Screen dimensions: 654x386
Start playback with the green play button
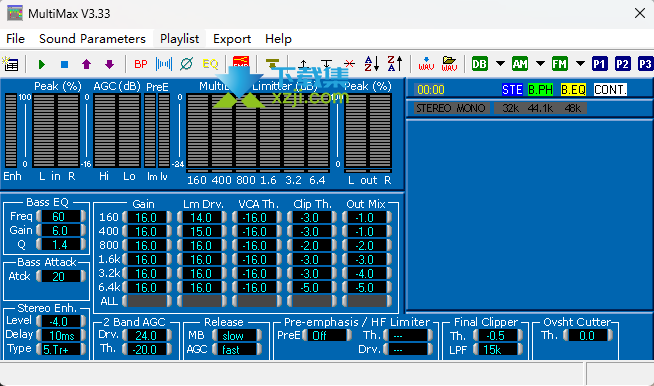[41, 64]
